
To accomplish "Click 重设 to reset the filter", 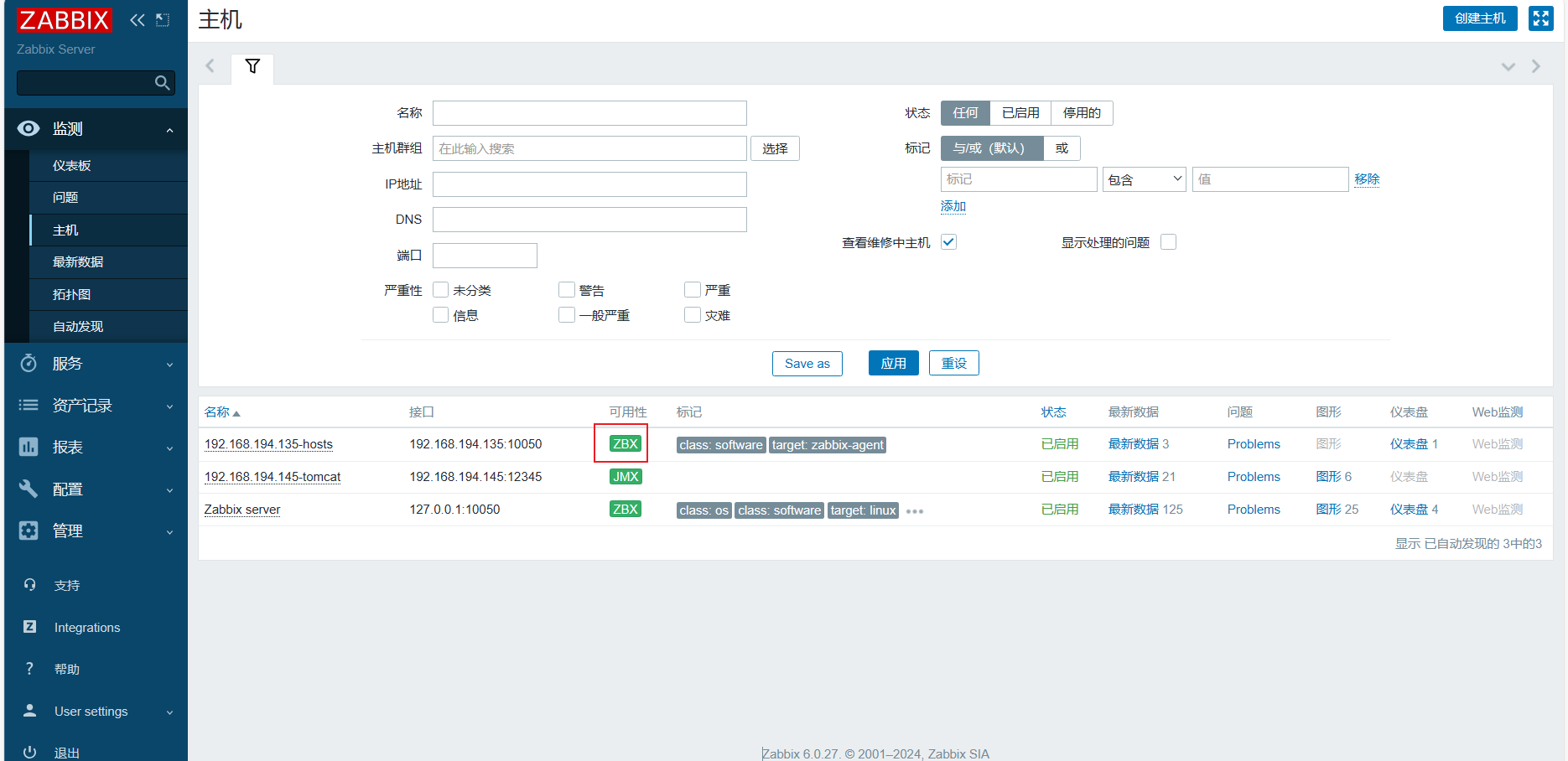I will tap(954, 363).
